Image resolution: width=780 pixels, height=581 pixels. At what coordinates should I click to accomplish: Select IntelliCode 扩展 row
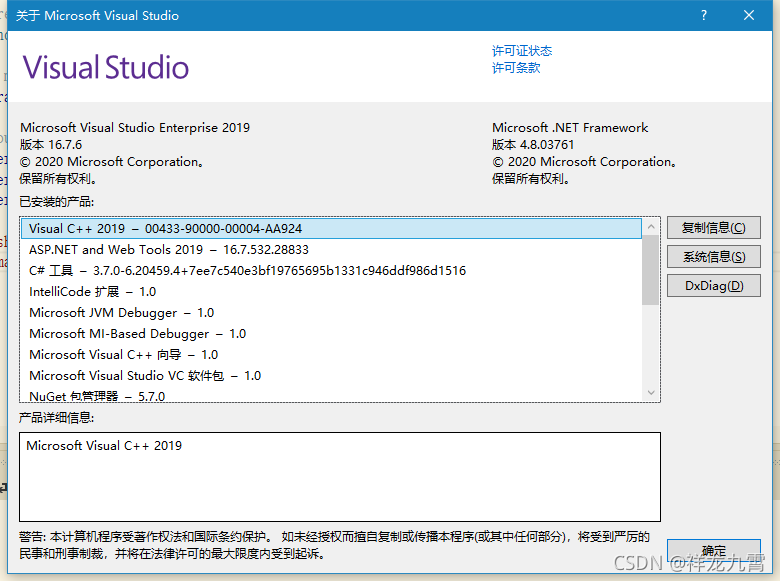click(x=331, y=291)
